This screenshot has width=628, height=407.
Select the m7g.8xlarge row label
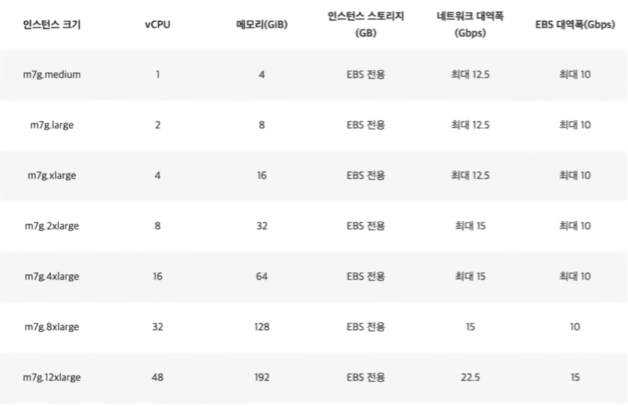pos(52,327)
